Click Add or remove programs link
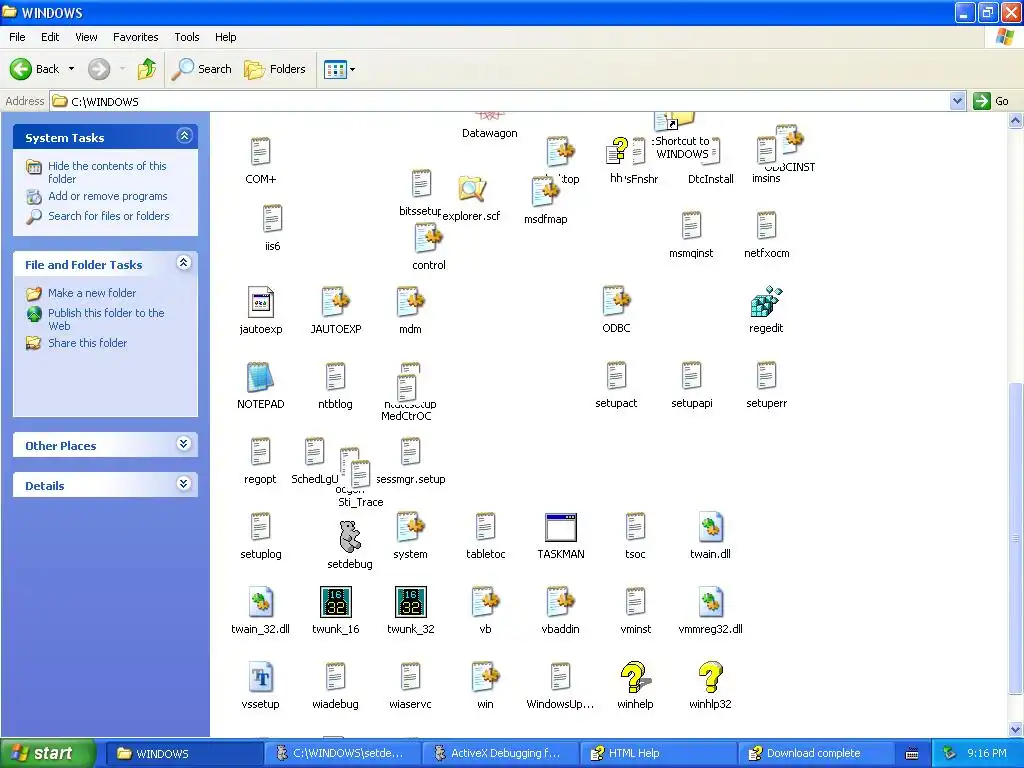Image resolution: width=1024 pixels, height=768 pixels. (x=108, y=196)
